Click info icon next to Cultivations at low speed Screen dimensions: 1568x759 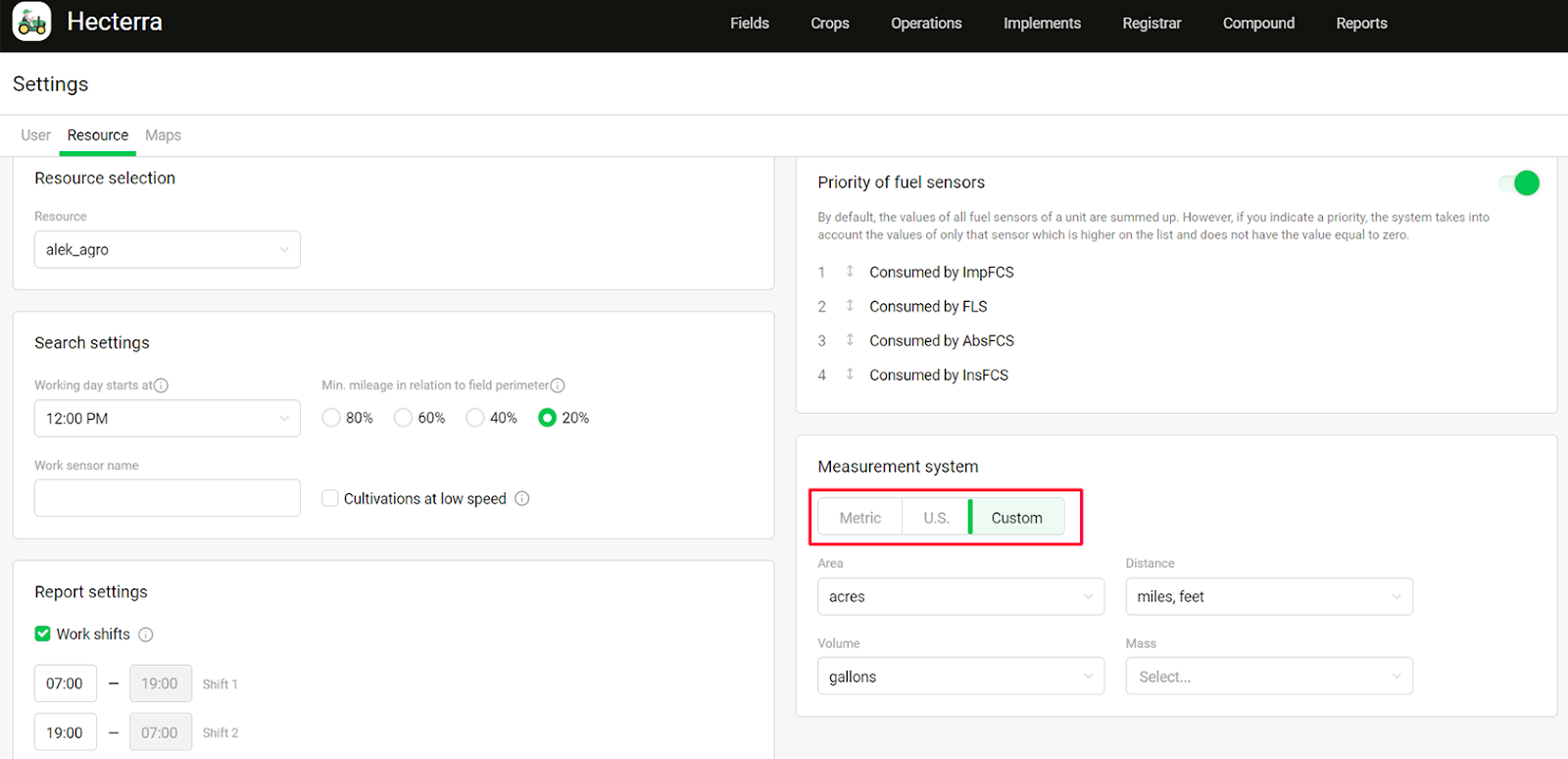point(522,499)
